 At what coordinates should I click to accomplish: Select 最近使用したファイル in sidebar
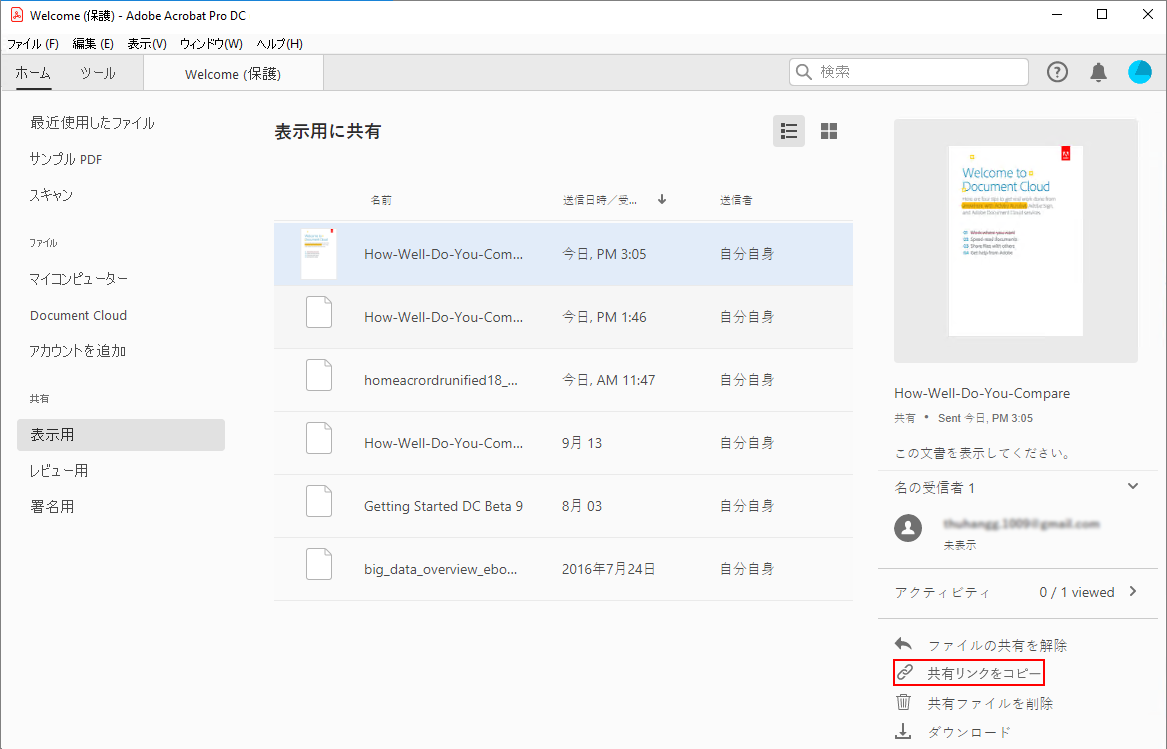pos(92,123)
